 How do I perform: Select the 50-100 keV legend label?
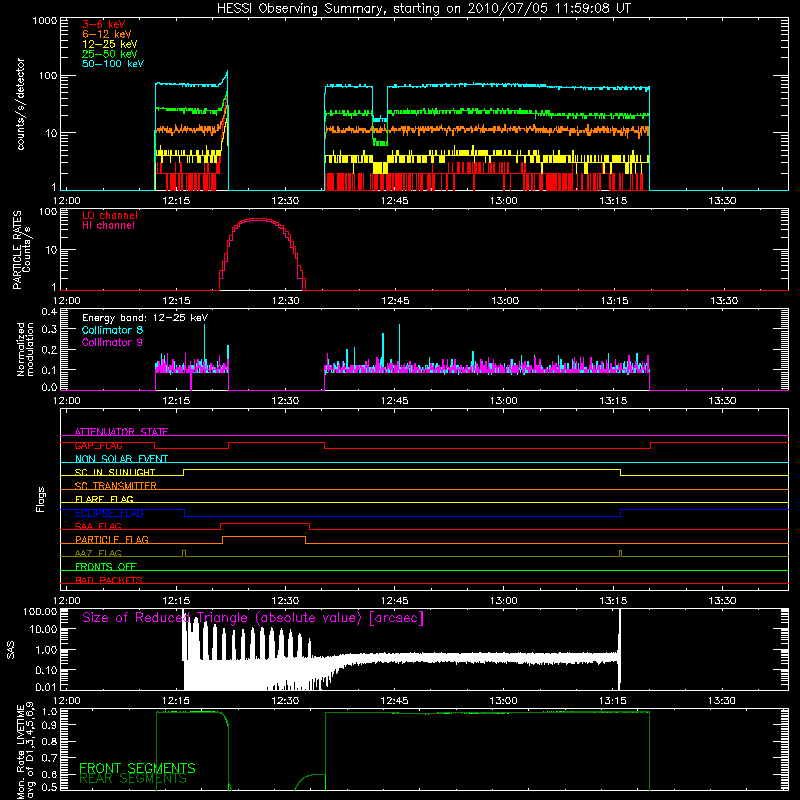[x=112, y=64]
